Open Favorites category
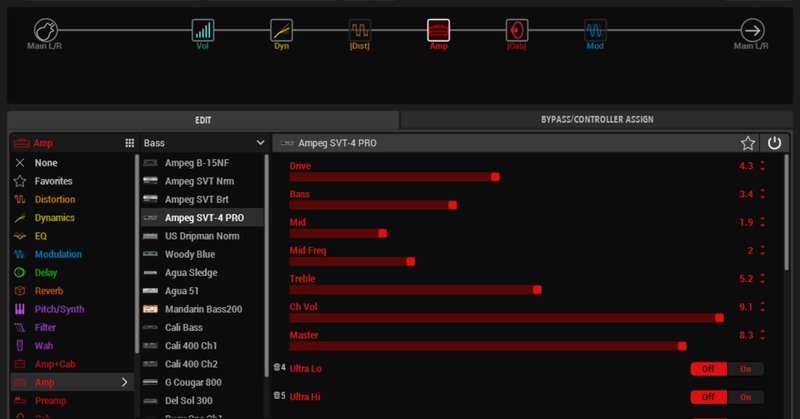The height and width of the screenshot is (419, 800). click(x=71, y=181)
